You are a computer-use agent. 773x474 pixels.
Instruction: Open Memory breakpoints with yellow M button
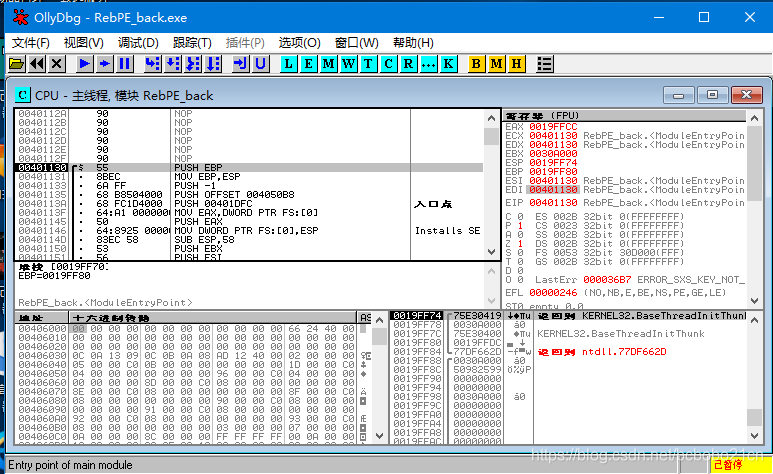click(496, 64)
